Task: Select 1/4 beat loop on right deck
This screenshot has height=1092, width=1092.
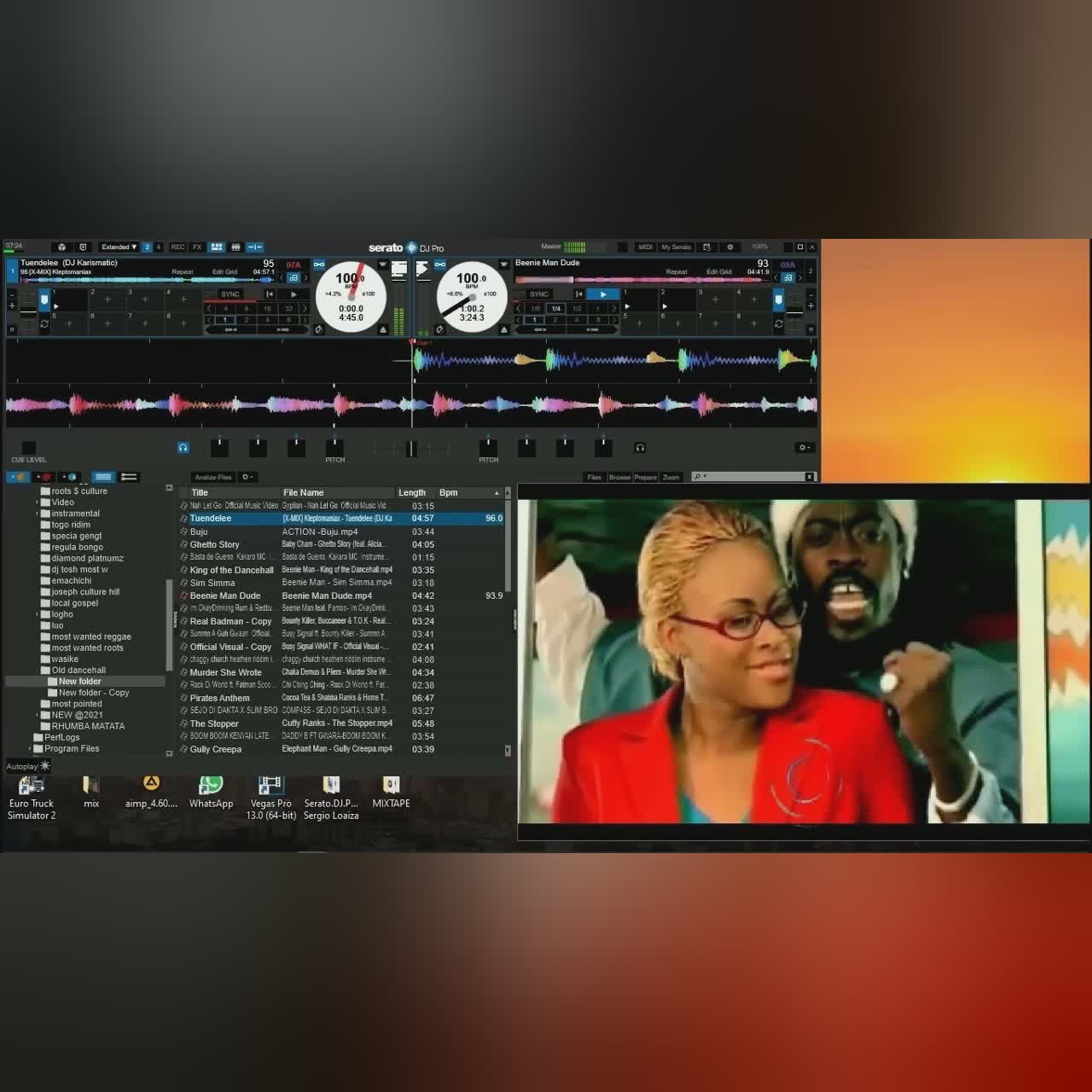Action: [x=556, y=309]
